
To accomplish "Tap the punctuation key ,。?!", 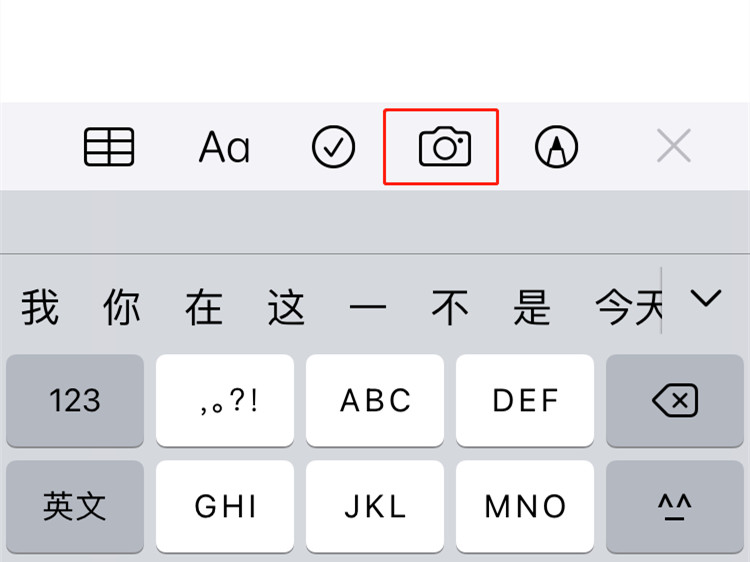I will (x=225, y=400).
